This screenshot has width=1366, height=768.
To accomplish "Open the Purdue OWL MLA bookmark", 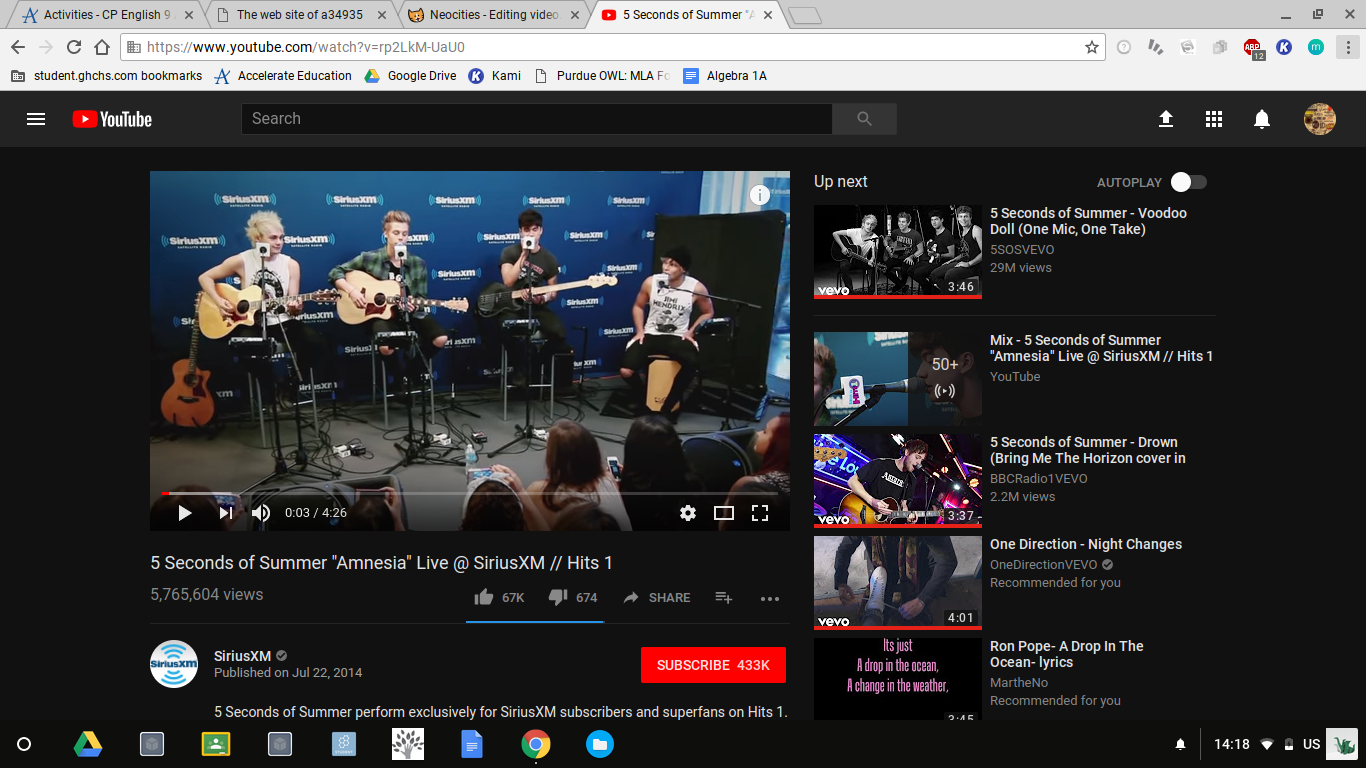I will (x=603, y=76).
